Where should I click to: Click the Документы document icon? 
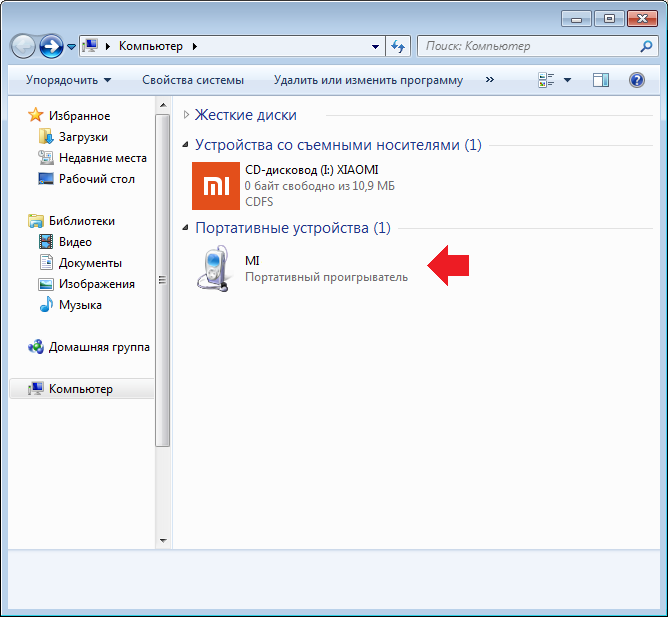(46, 262)
